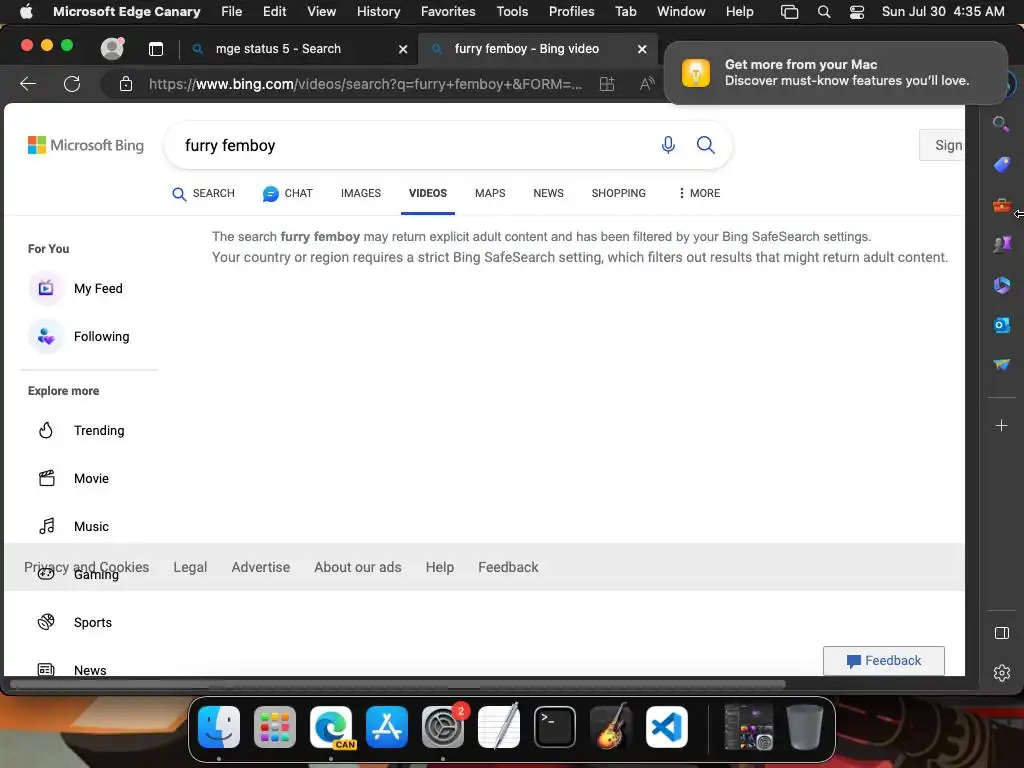Click the split screen icon in address bar
This screenshot has width=1024, height=768.
pos(607,84)
